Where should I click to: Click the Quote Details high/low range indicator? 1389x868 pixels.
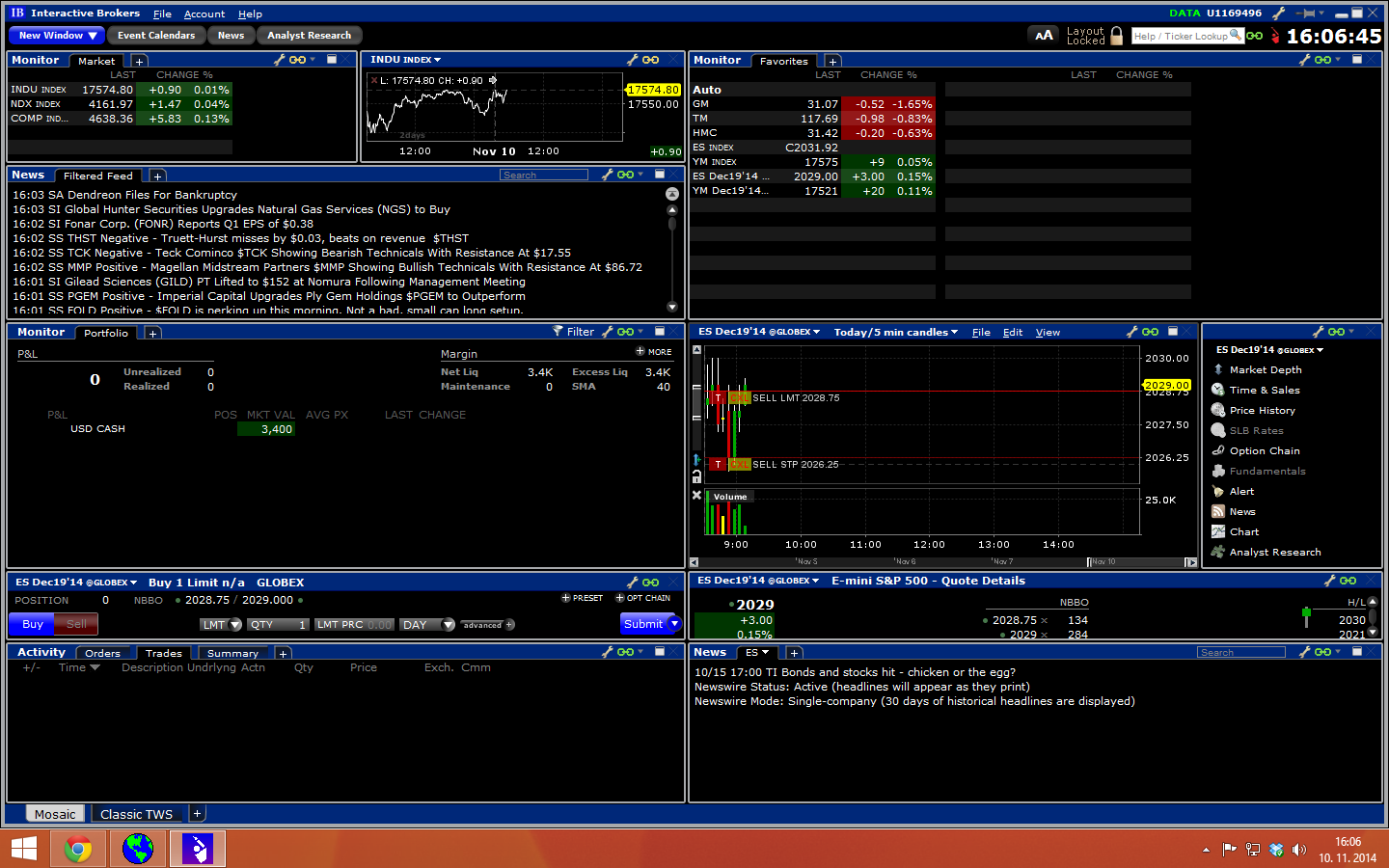click(1307, 615)
